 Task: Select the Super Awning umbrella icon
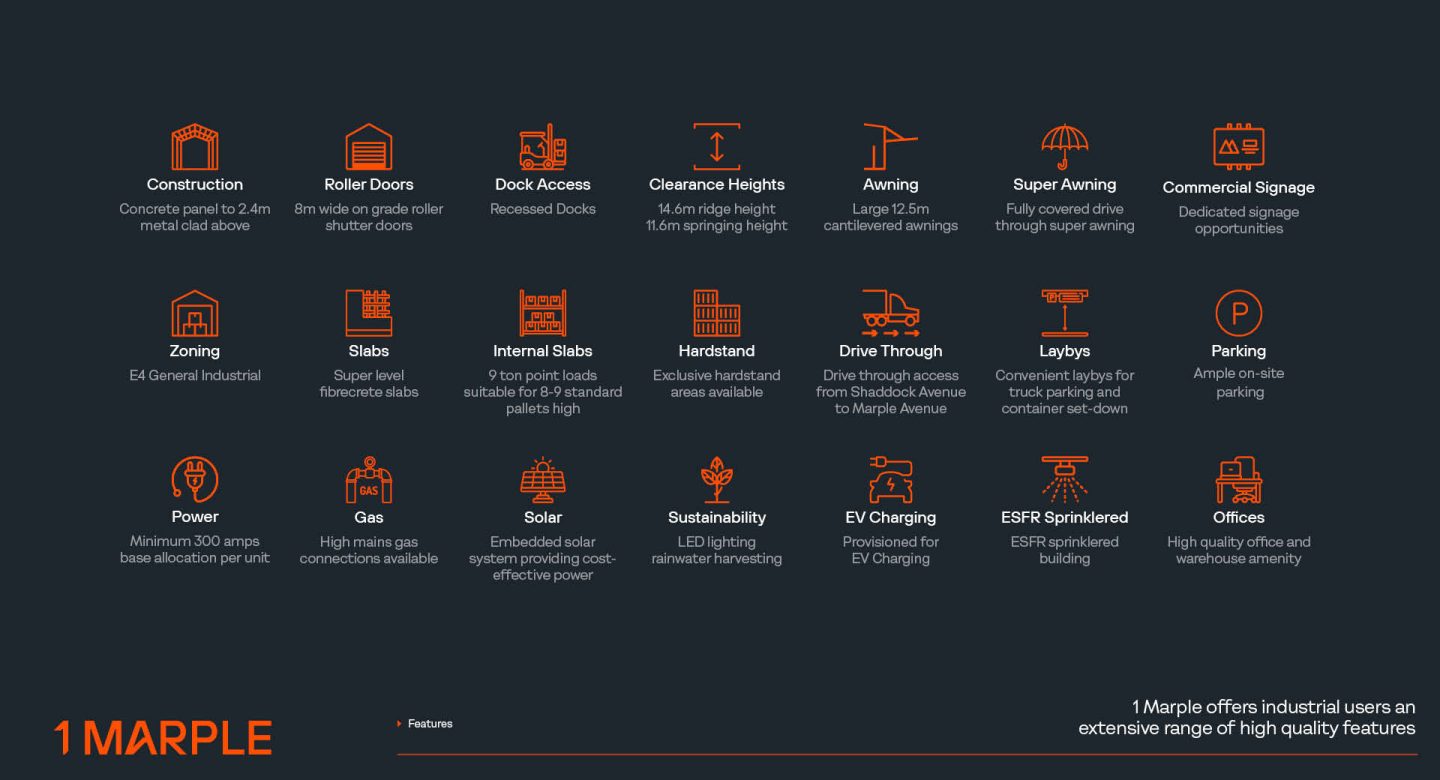[x=1065, y=147]
